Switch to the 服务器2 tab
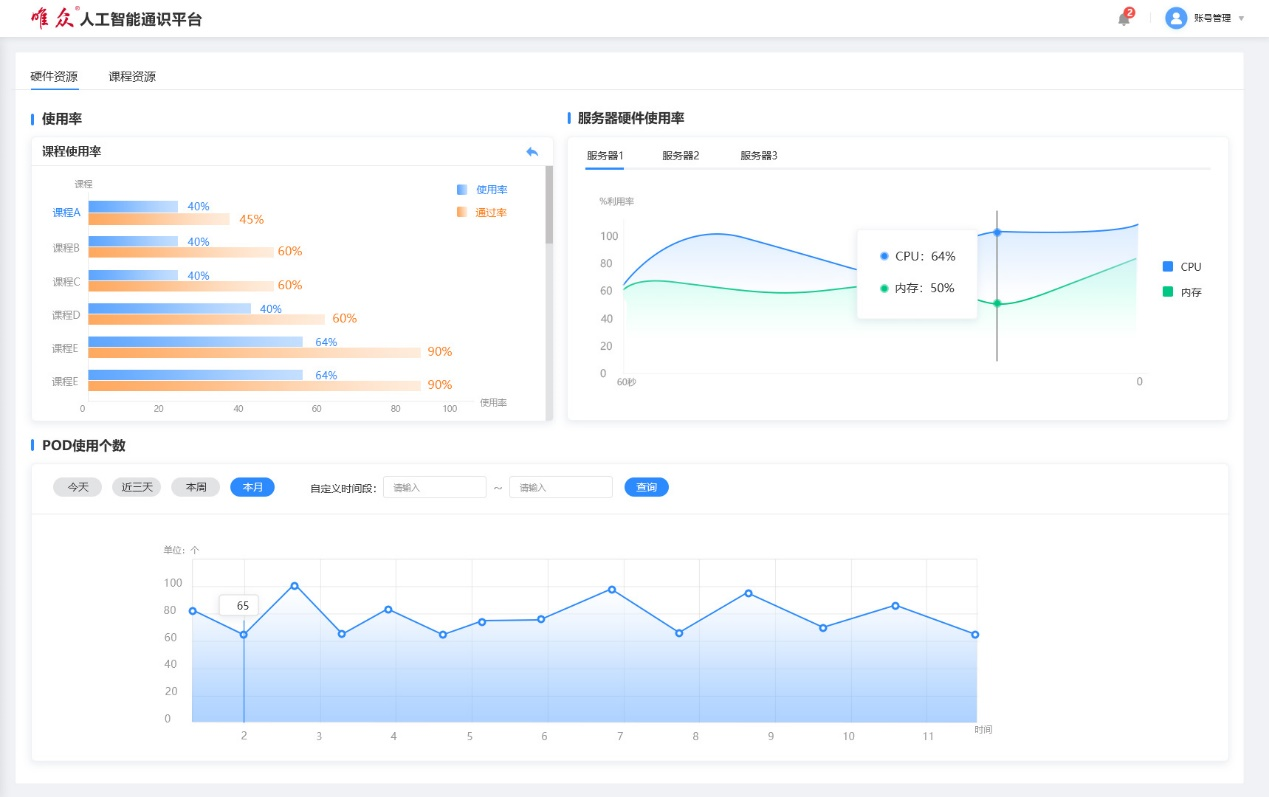 [x=680, y=155]
